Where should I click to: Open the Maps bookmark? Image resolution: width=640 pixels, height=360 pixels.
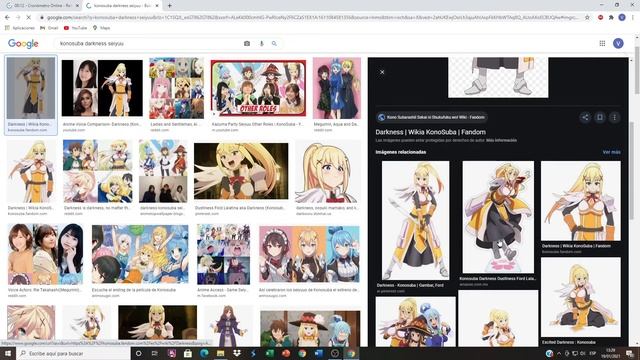[102, 28]
